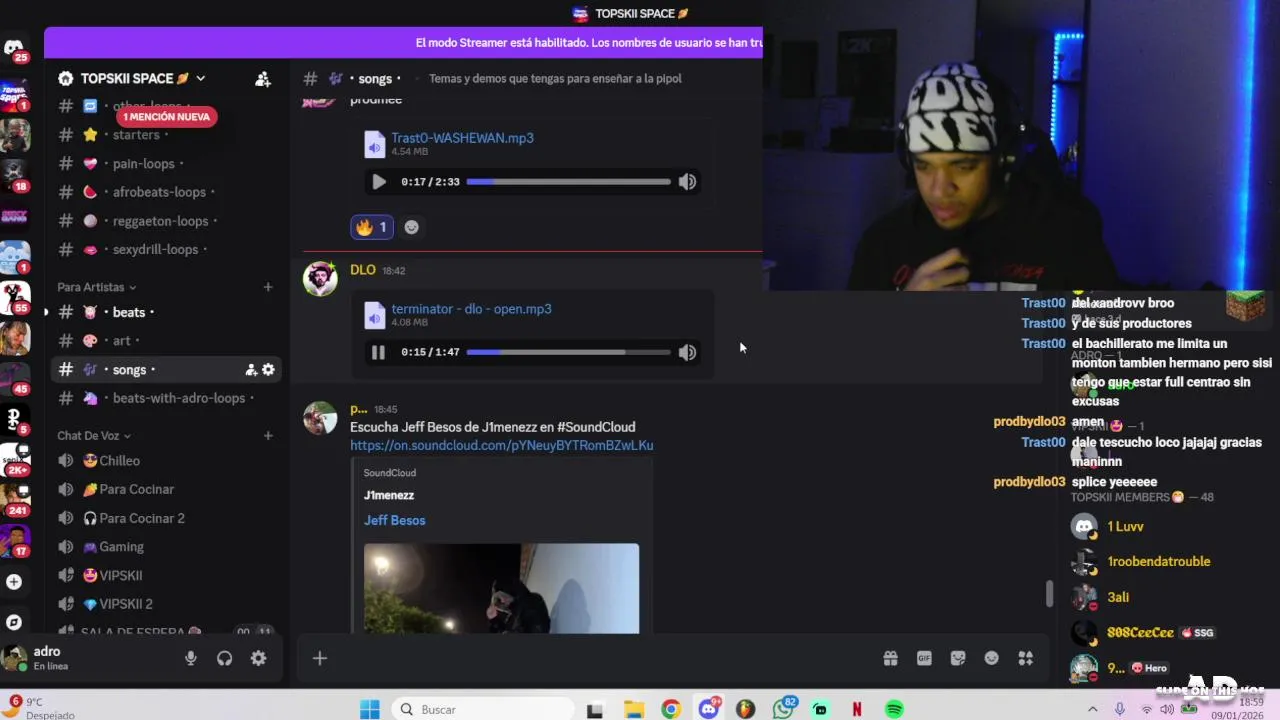
Task: Open the on.soundcloud.com URL
Action: (x=501, y=445)
